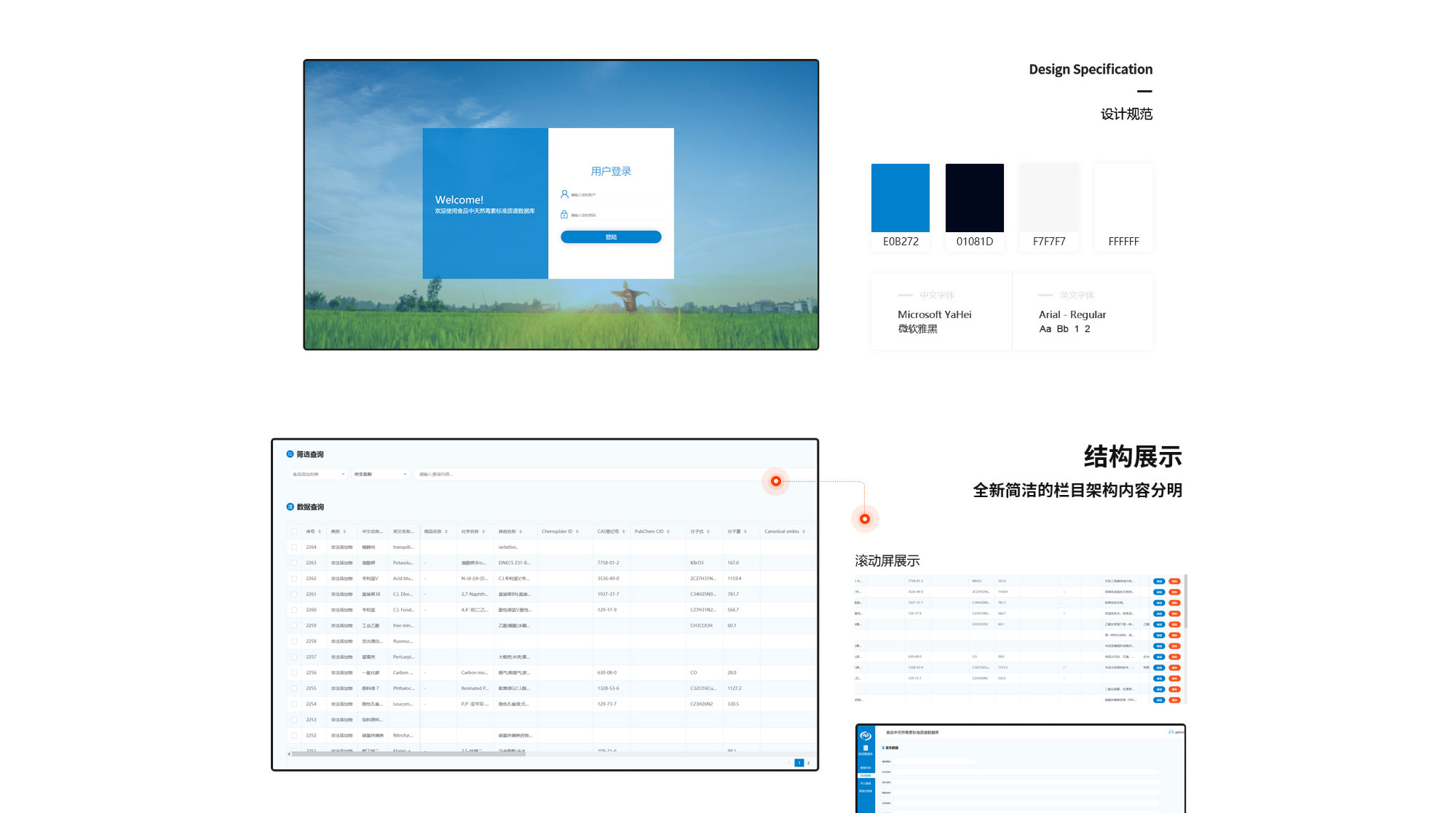Viewport: 1456px width, 813px height.
Task: Check the checkbox for row 2264
Action: (294, 547)
